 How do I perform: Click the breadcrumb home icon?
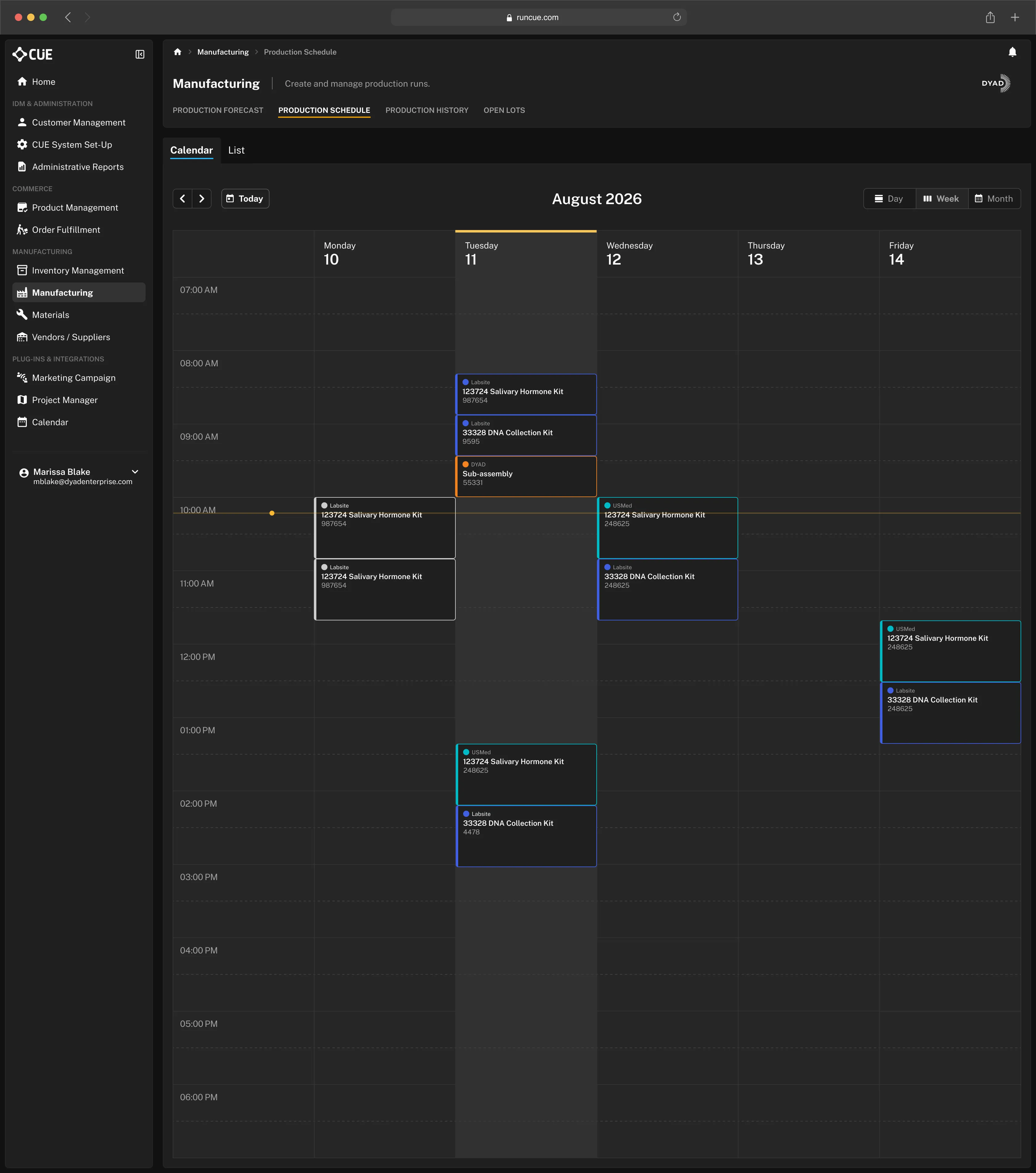coord(177,51)
